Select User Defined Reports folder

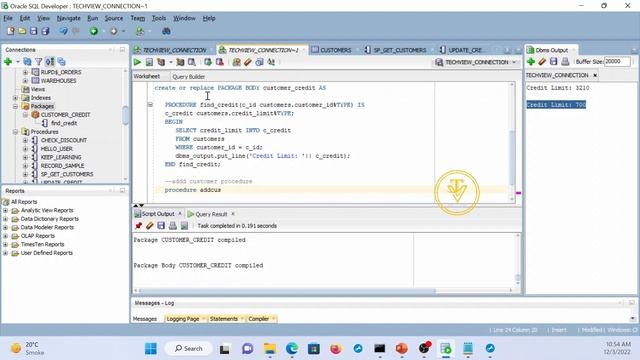coord(47,253)
